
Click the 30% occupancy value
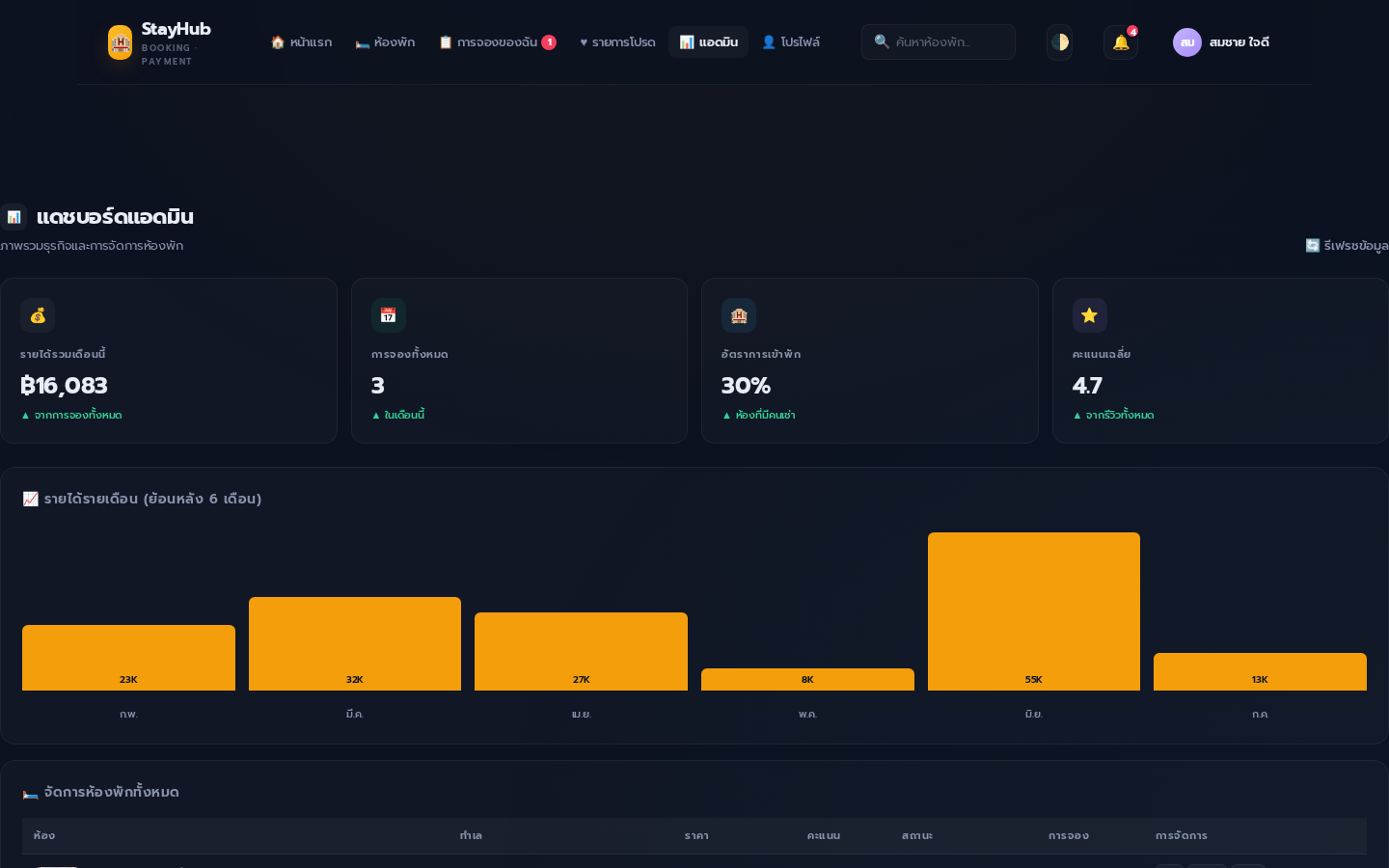tap(746, 386)
